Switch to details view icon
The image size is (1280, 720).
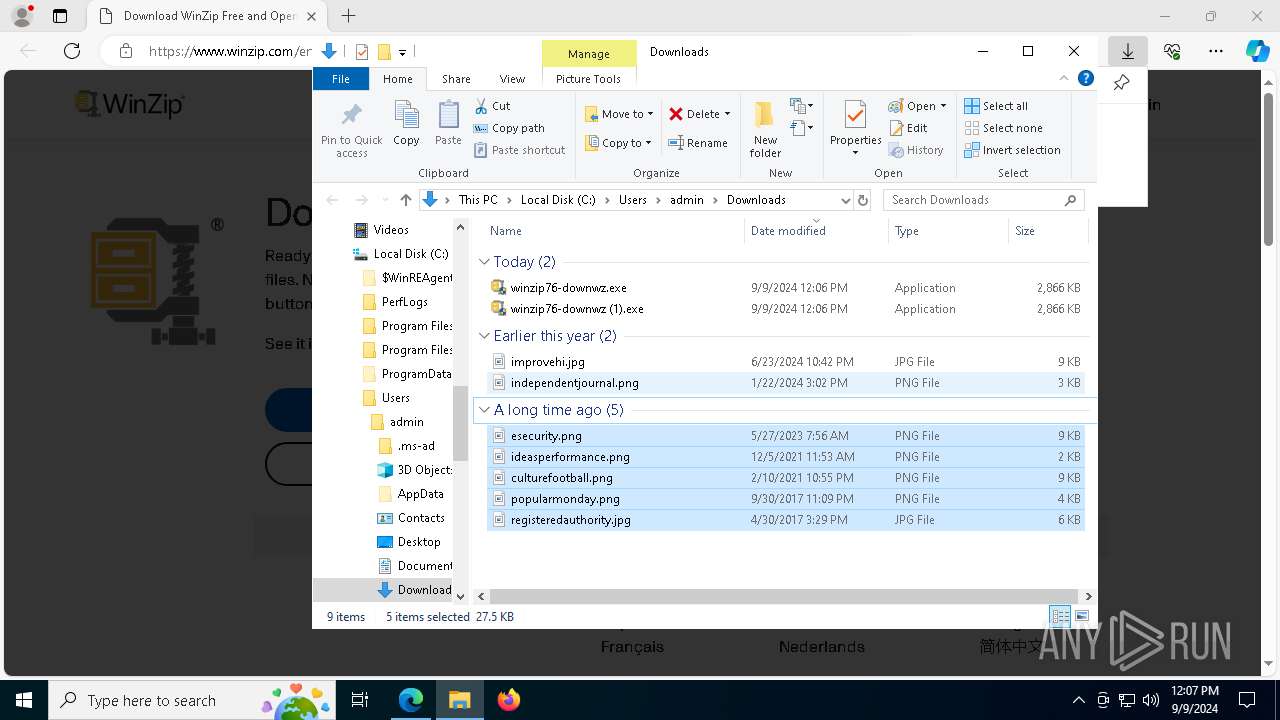pos(1060,616)
